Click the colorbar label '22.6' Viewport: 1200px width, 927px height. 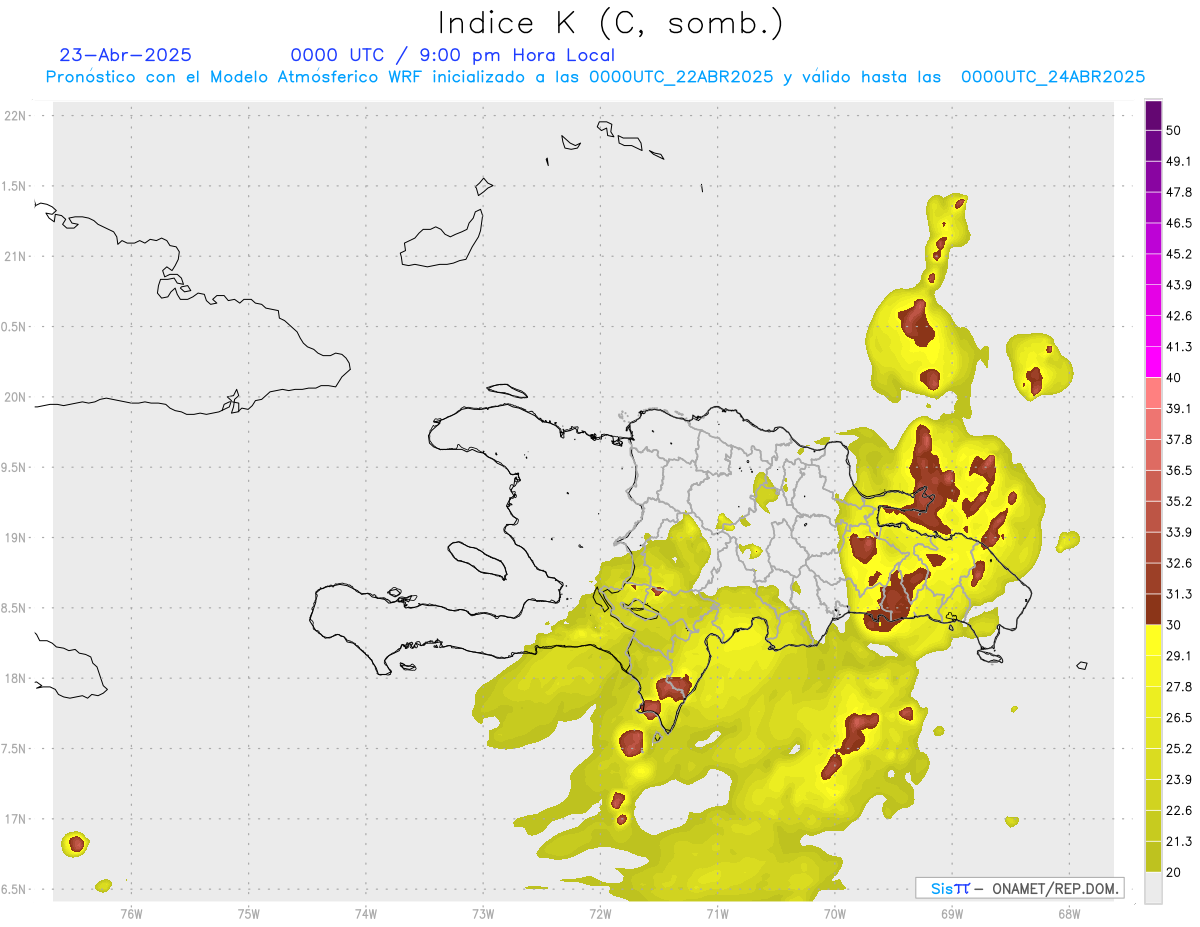click(x=1179, y=810)
